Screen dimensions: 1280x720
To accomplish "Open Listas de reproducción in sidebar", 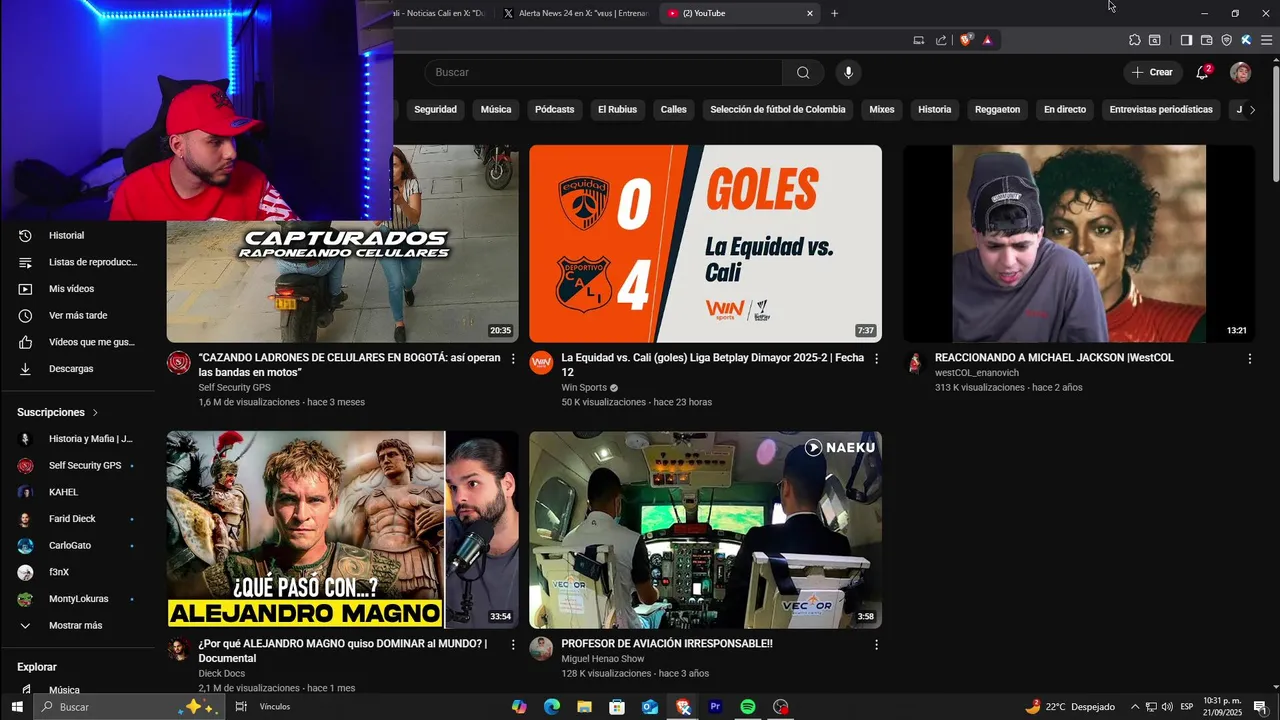I will click(x=78, y=262).
